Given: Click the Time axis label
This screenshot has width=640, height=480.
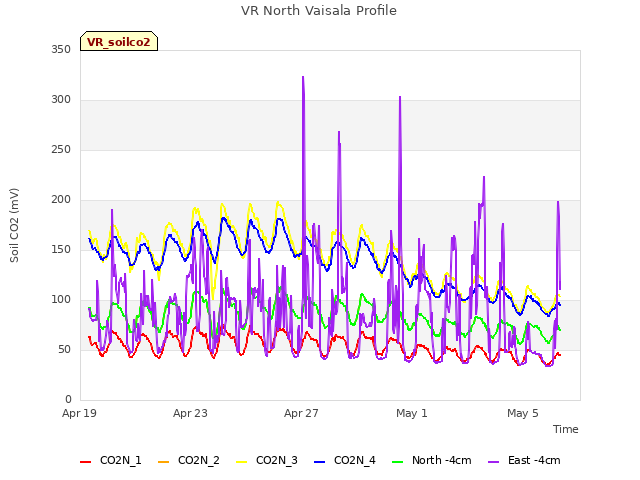Looking at the screenshot, I should (566, 429).
